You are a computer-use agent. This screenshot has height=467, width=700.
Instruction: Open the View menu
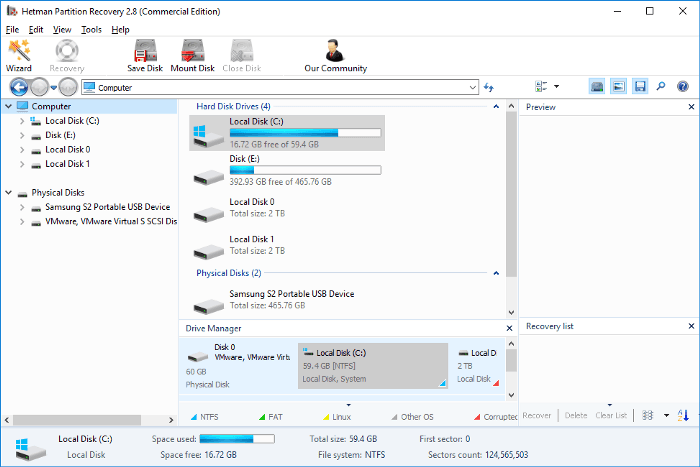62,29
